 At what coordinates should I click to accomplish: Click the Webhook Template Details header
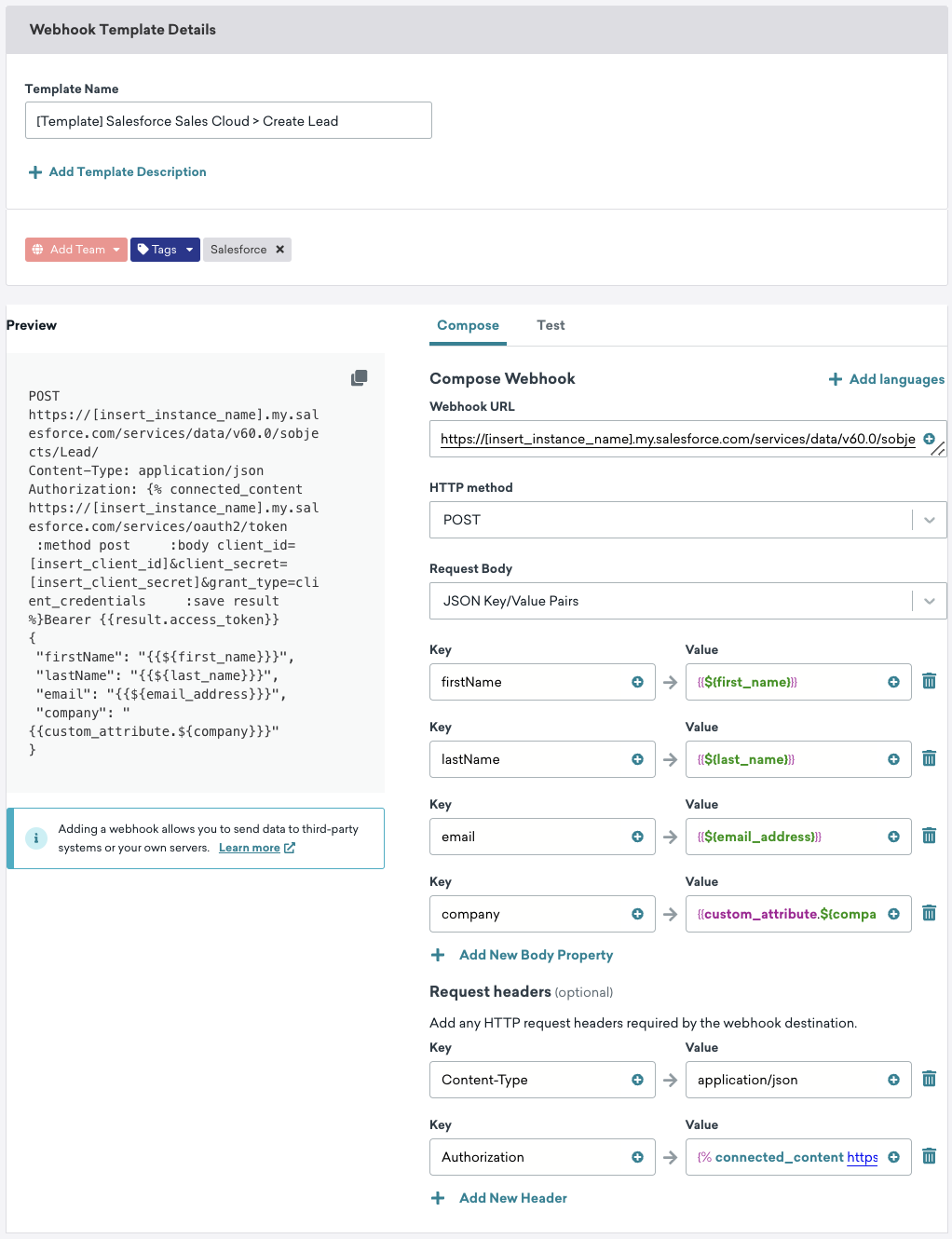pyautogui.click(x=123, y=30)
